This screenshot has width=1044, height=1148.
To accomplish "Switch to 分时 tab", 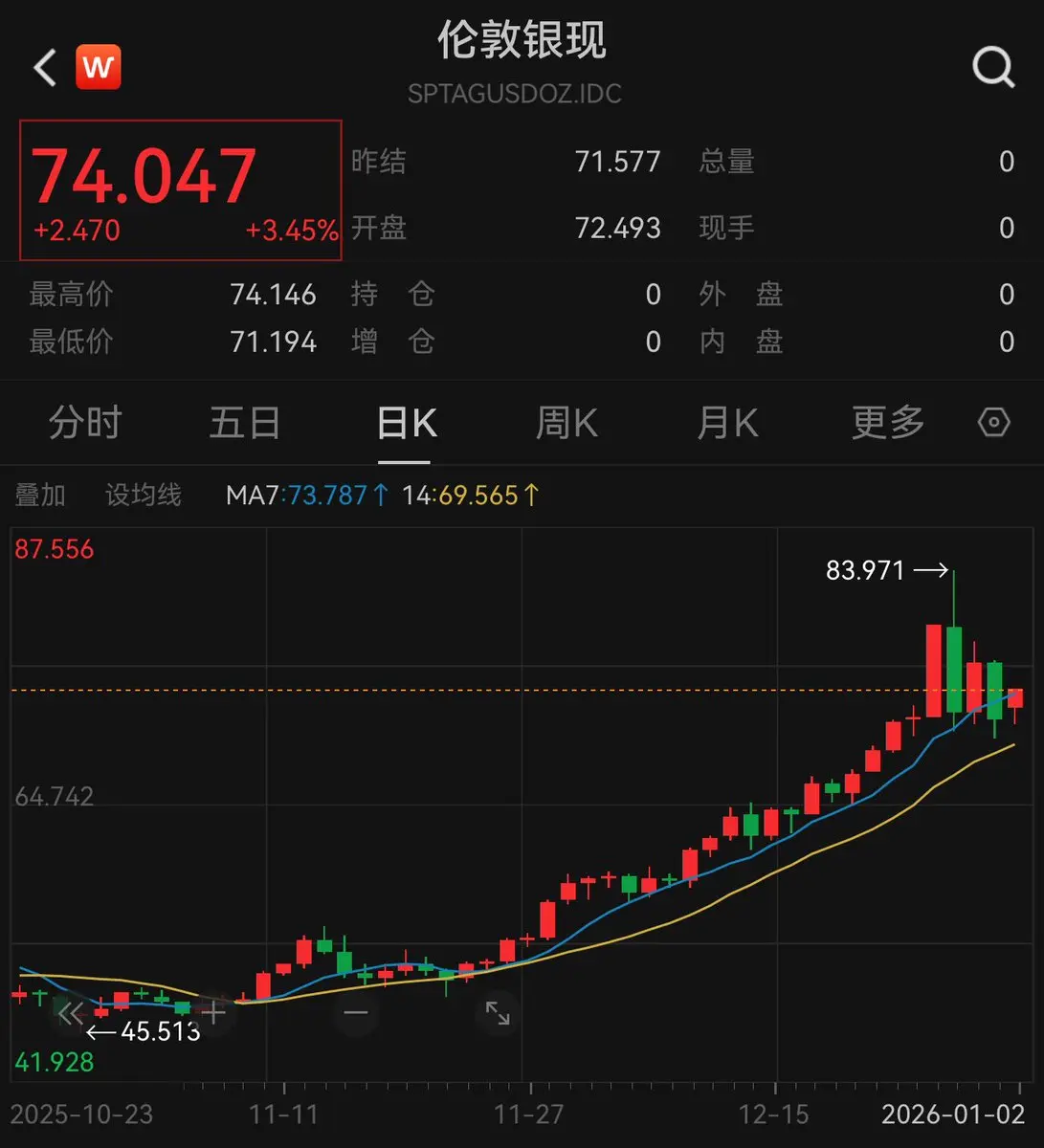I will pos(85,422).
